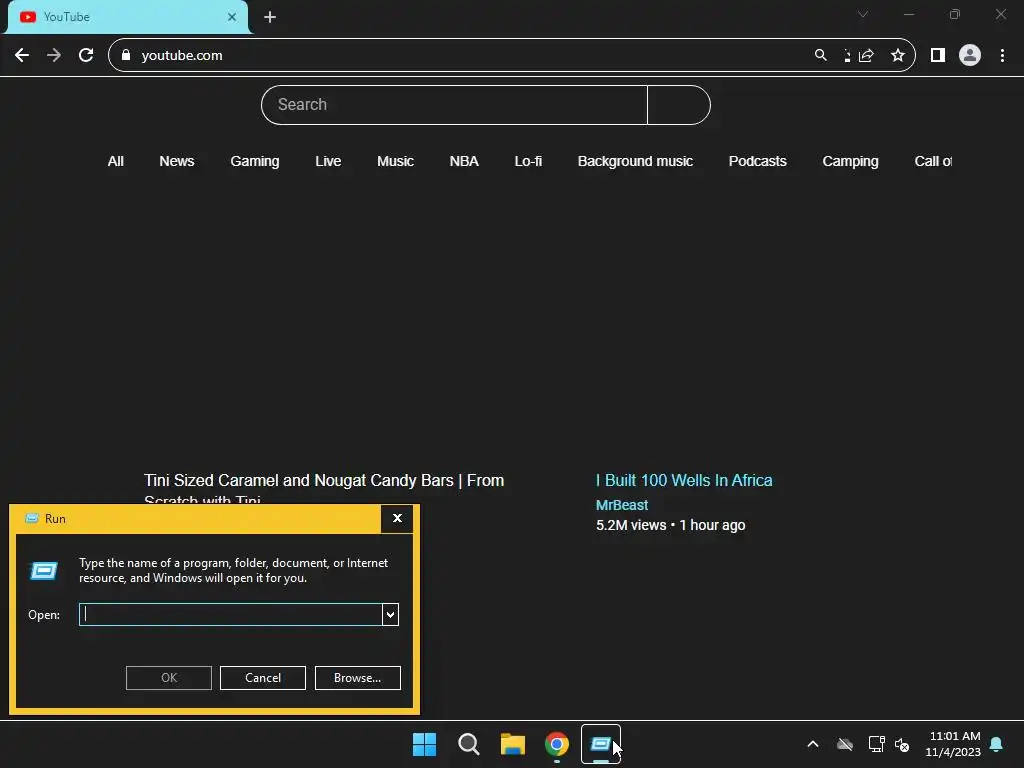1024x768 pixels.
Task: Open the notifications bell icon
Action: 997,744
